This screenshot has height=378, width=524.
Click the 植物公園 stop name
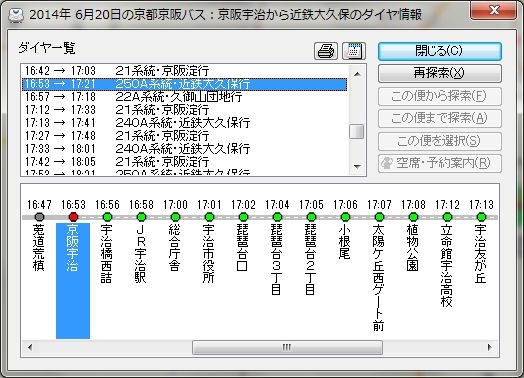click(413, 248)
